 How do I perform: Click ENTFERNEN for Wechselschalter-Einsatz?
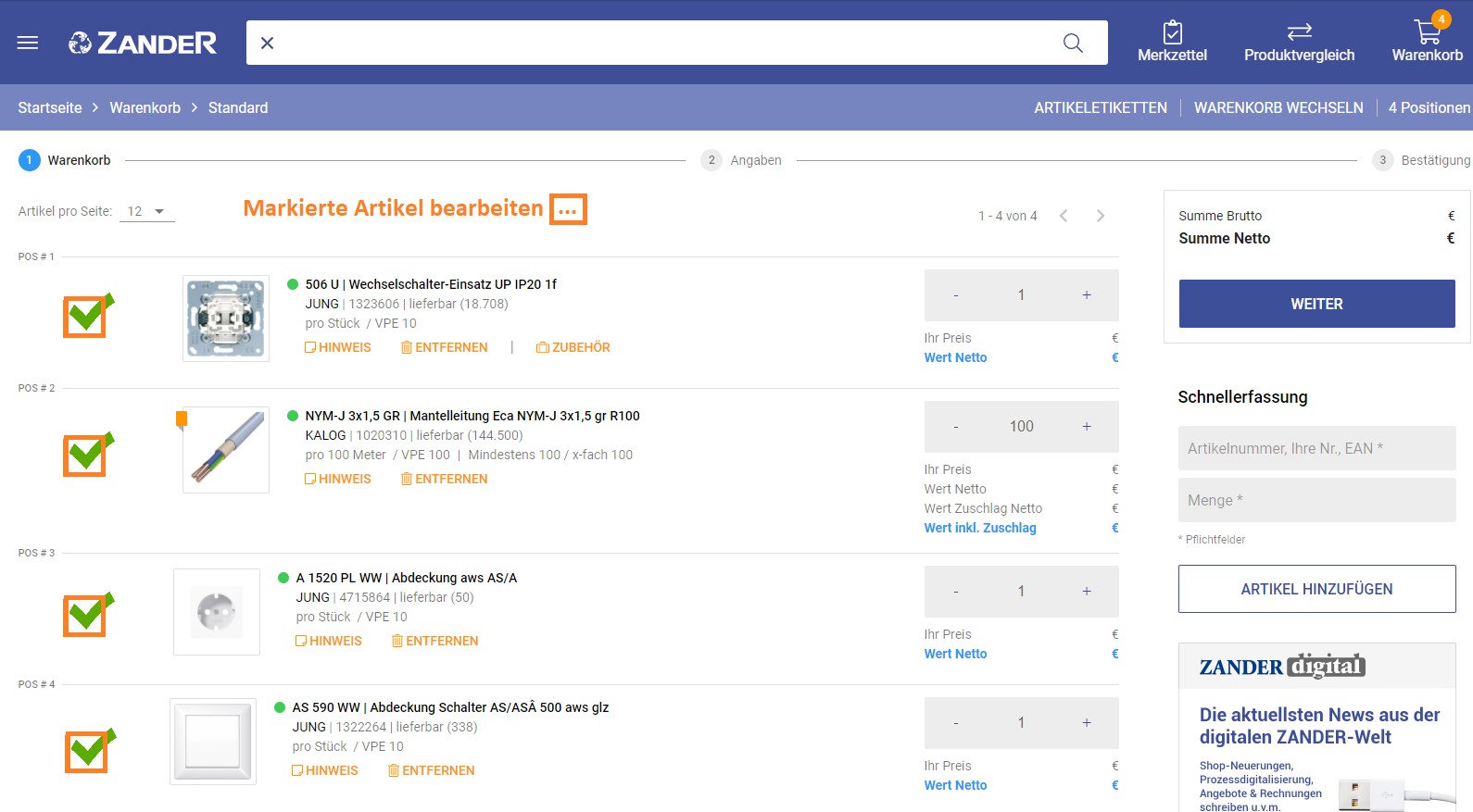[445, 347]
